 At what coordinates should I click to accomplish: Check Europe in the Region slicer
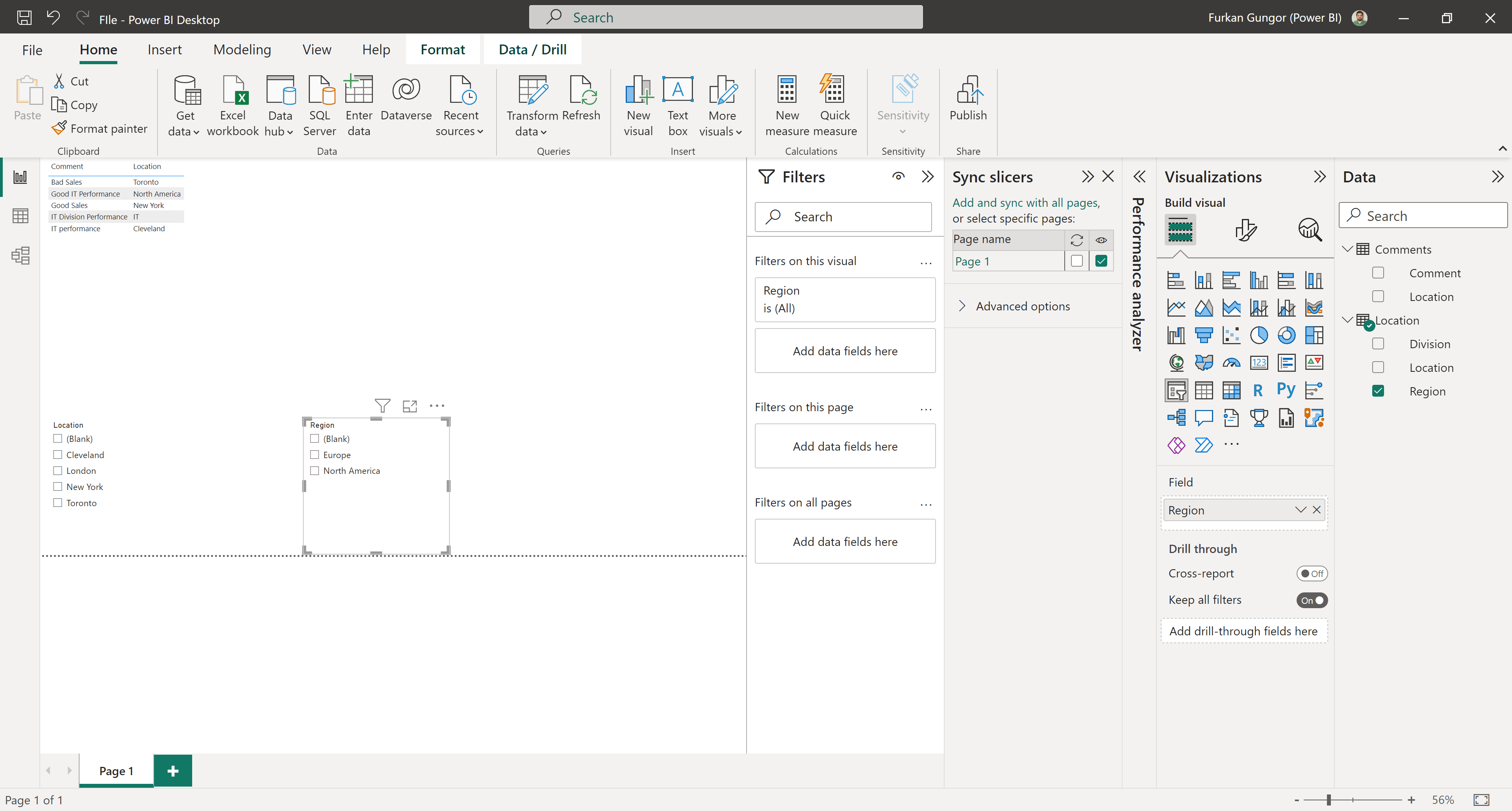[315, 455]
